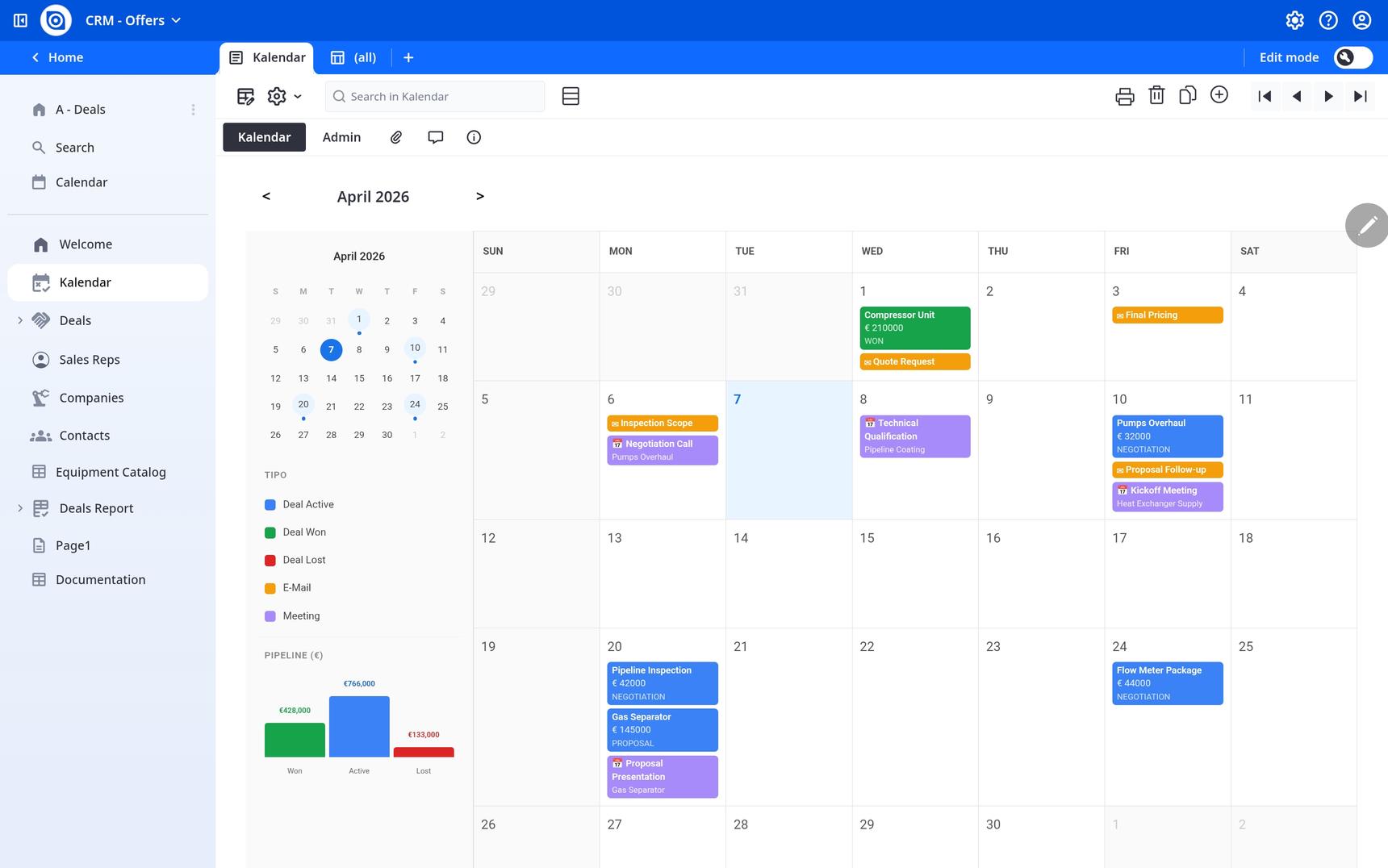
Task: Delete the record with trash icon
Action: tap(1156, 96)
